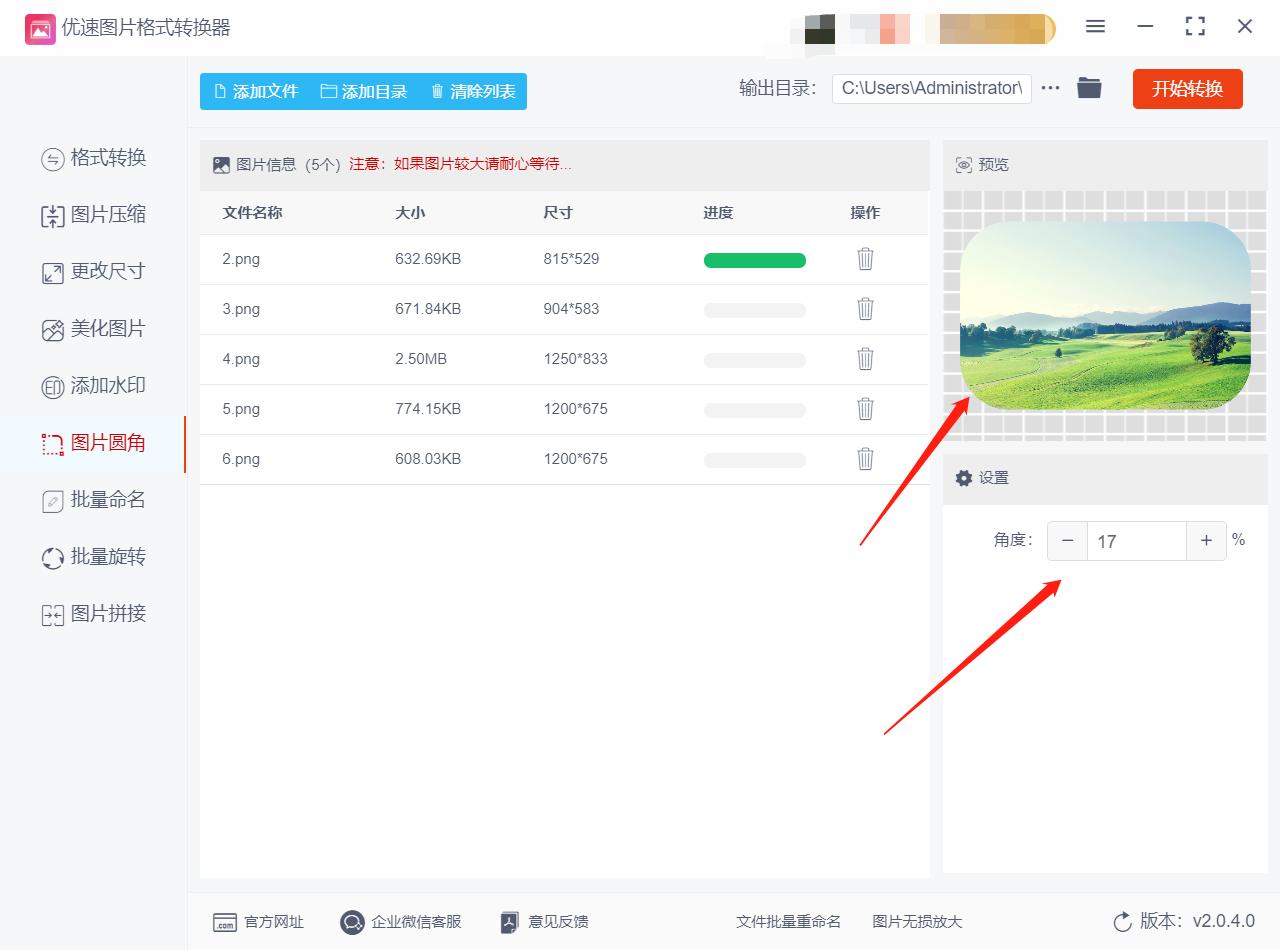Select the 批量旋转 batch rotate tool

click(95, 556)
